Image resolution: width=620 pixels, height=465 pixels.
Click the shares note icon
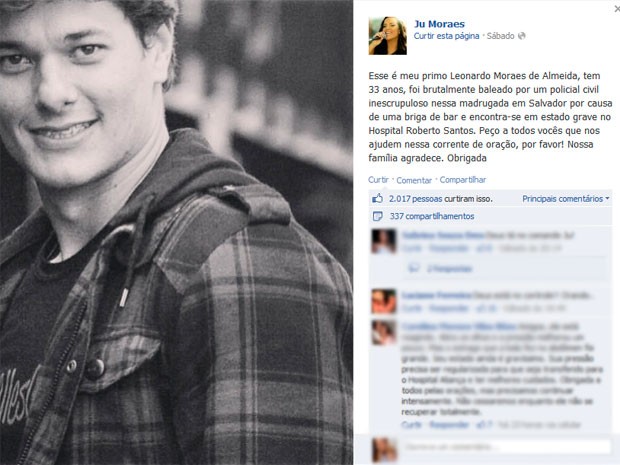[378, 216]
